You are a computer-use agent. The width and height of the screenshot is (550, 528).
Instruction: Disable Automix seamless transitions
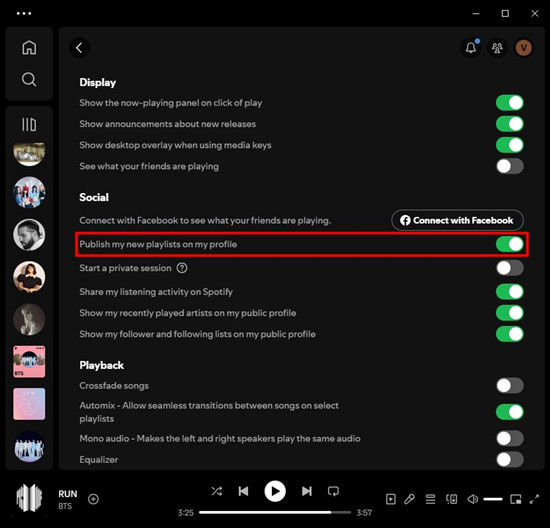(x=510, y=412)
